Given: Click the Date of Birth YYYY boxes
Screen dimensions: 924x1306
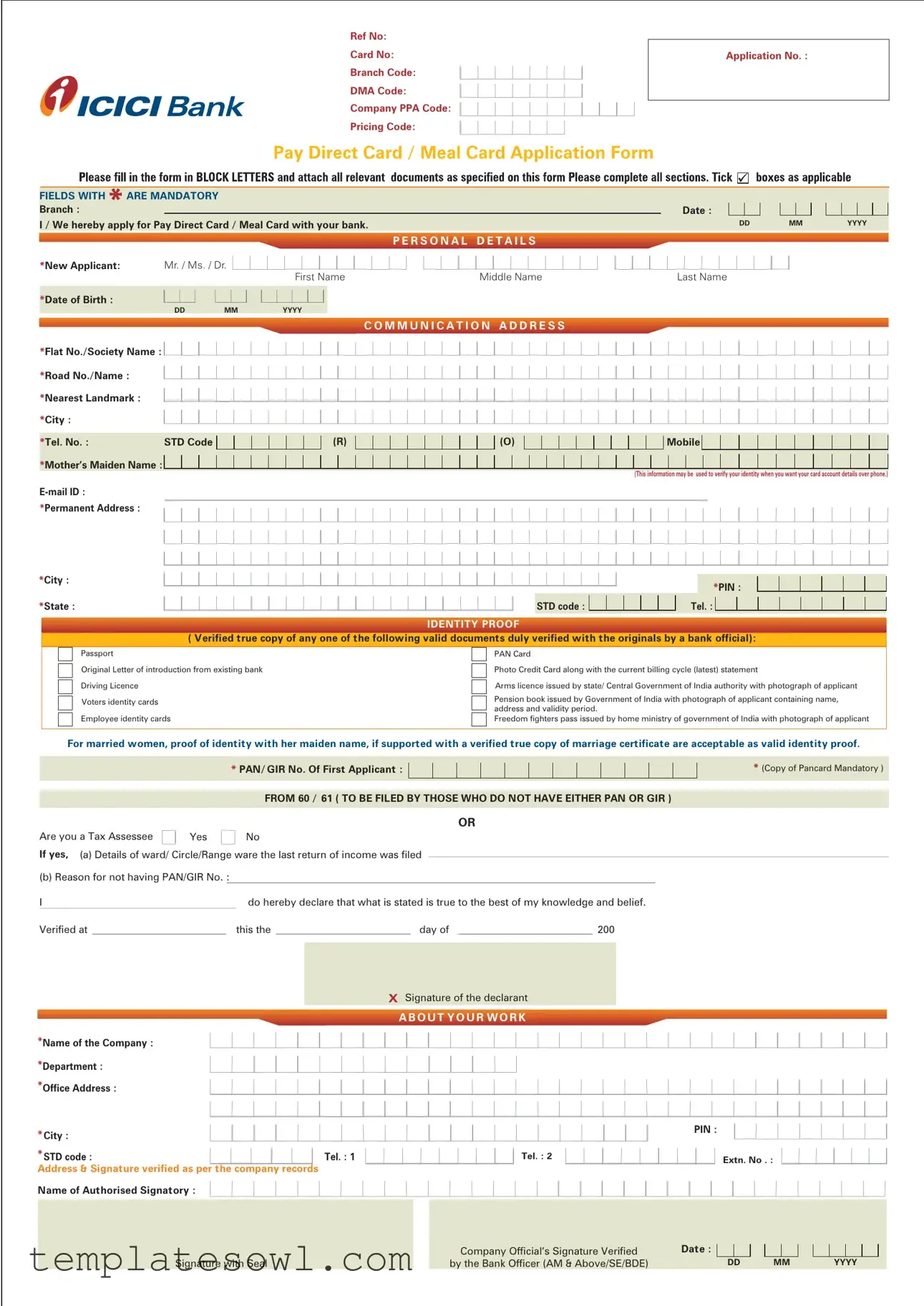Looking at the screenshot, I should pyautogui.click(x=292, y=296).
